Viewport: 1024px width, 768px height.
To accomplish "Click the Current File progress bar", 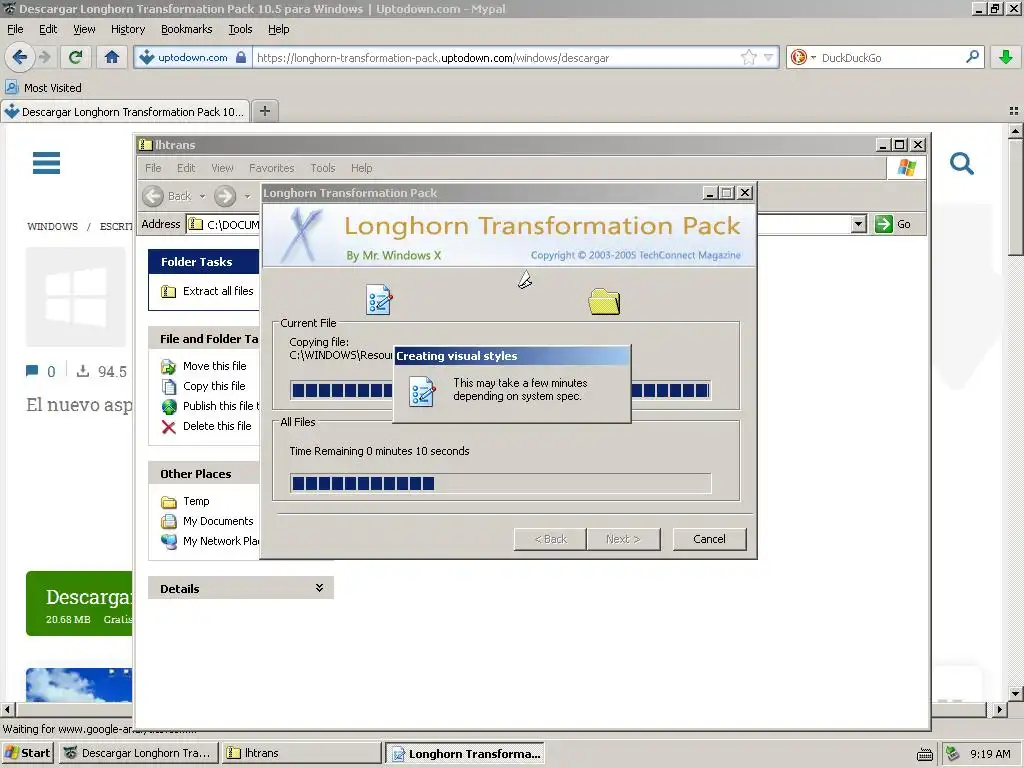I will pos(501,391).
